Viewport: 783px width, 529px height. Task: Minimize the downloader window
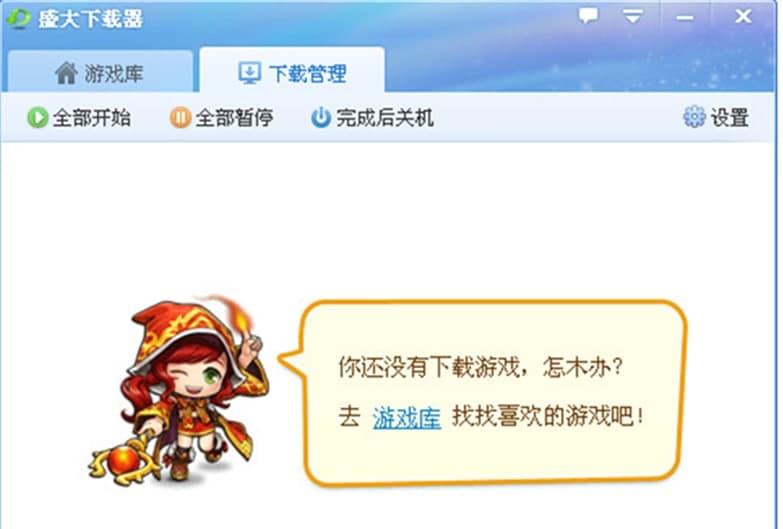685,17
